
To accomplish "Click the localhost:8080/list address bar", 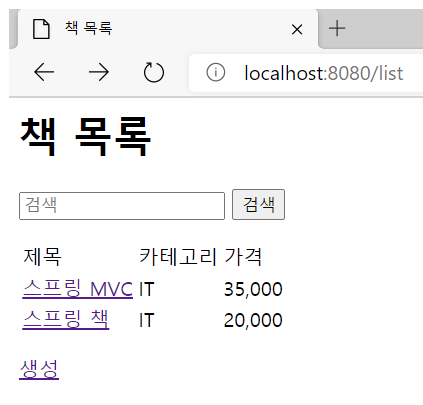I will pos(306,73).
